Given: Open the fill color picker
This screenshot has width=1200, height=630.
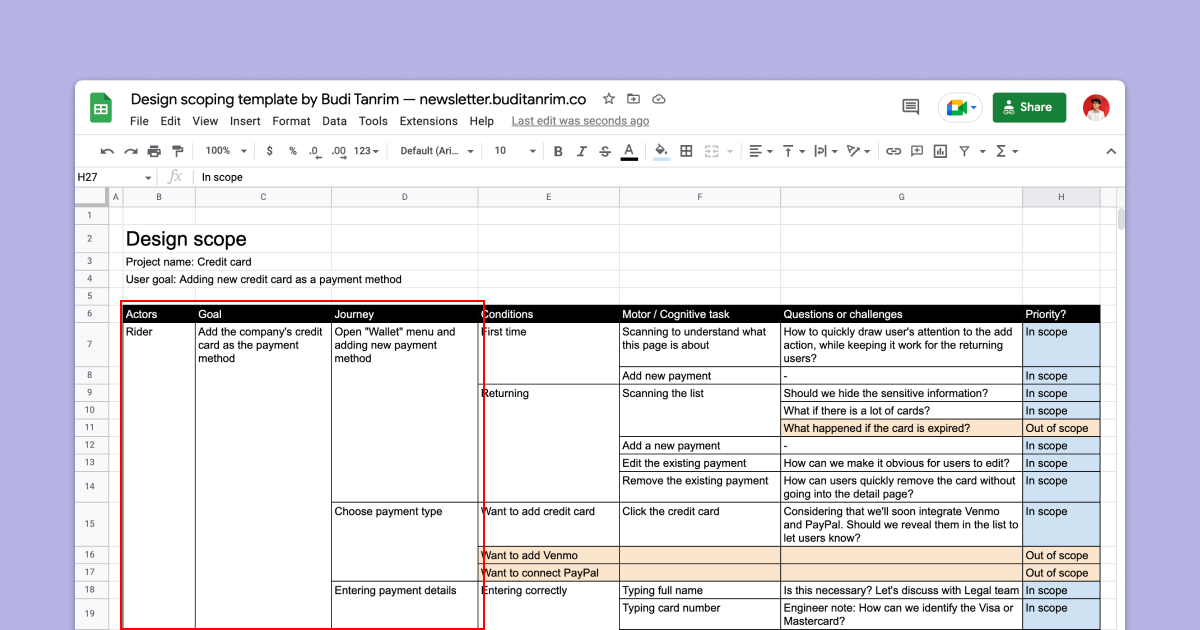Looking at the screenshot, I should pyautogui.click(x=660, y=150).
